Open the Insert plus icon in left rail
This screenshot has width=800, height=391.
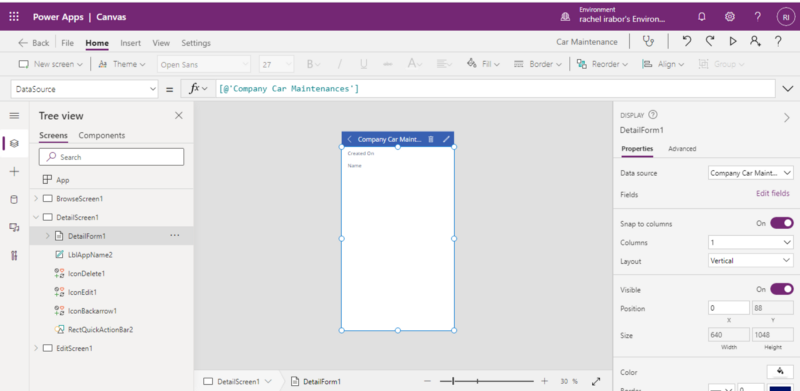coord(14,172)
